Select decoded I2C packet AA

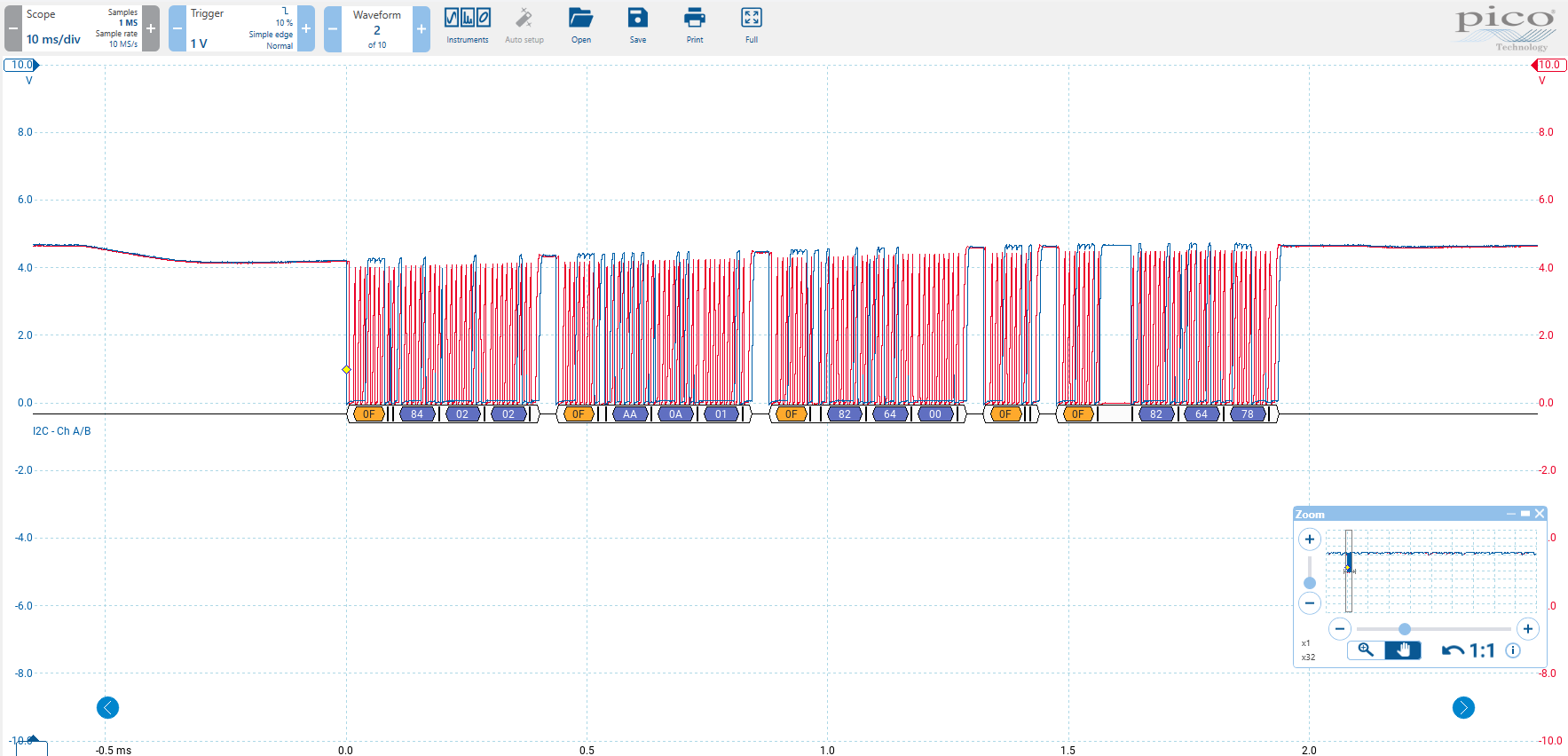pos(629,414)
